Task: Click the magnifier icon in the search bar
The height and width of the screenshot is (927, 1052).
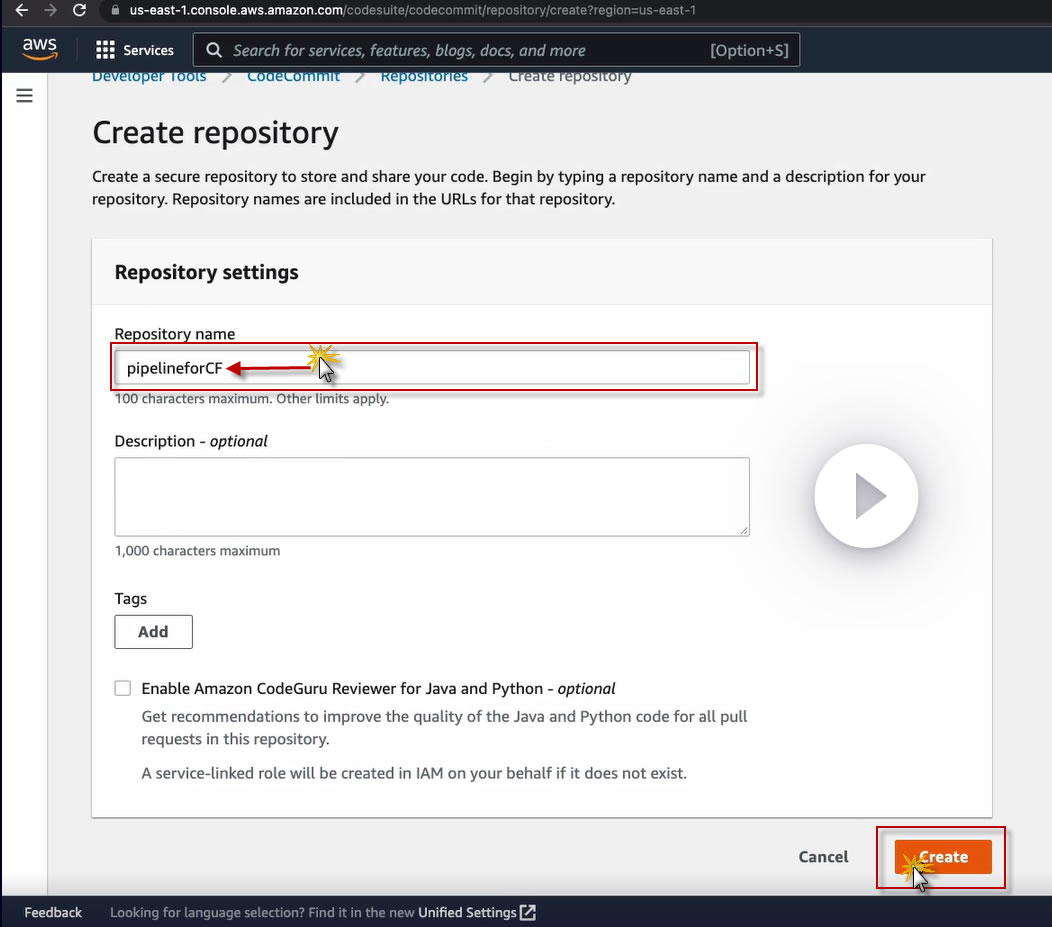Action: 214,50
